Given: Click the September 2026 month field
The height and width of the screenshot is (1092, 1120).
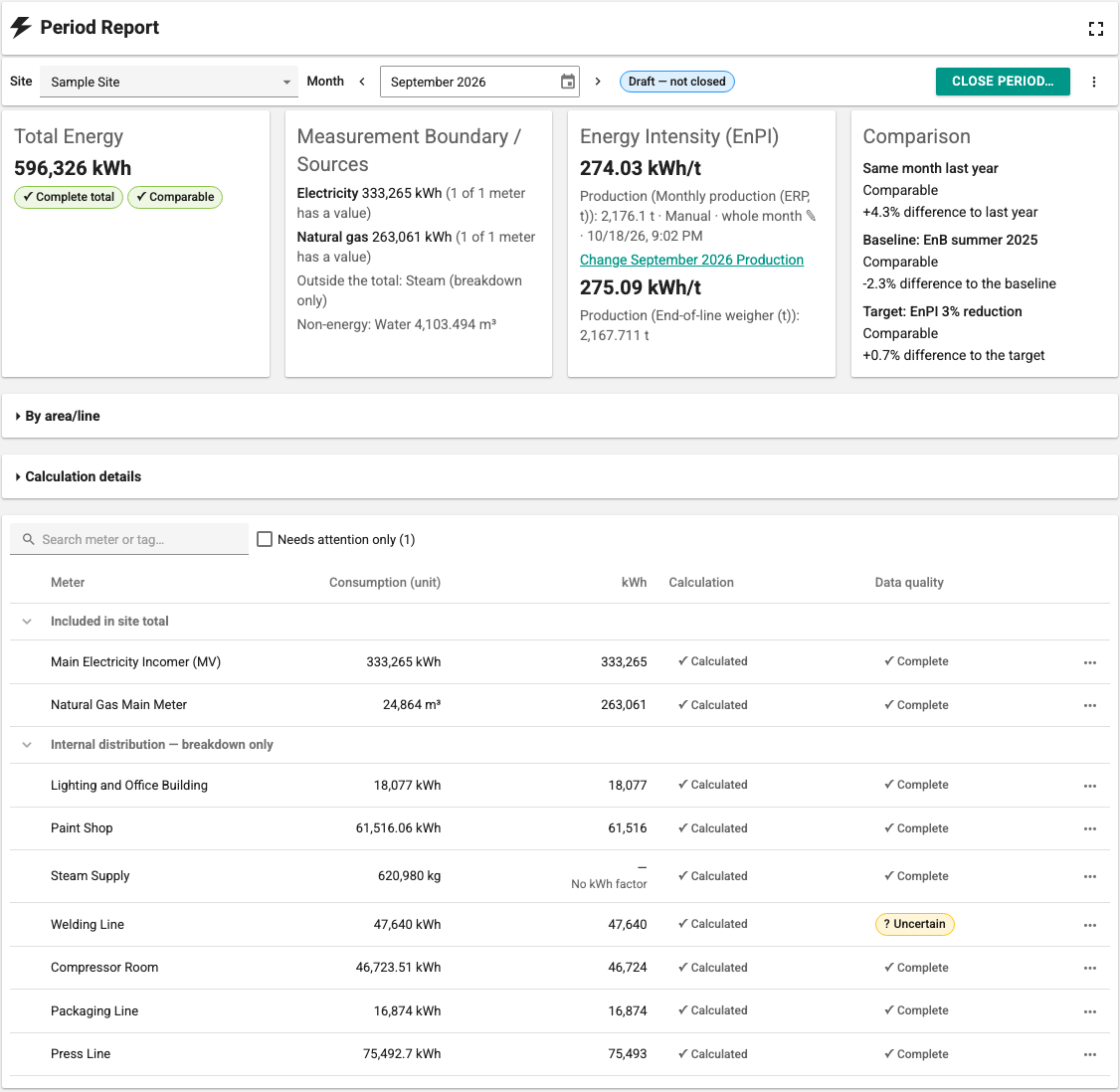Looking at the screenshot, I should point(479,82).
